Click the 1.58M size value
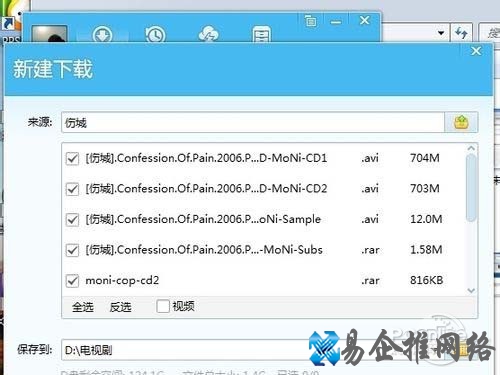 point(426,250)
